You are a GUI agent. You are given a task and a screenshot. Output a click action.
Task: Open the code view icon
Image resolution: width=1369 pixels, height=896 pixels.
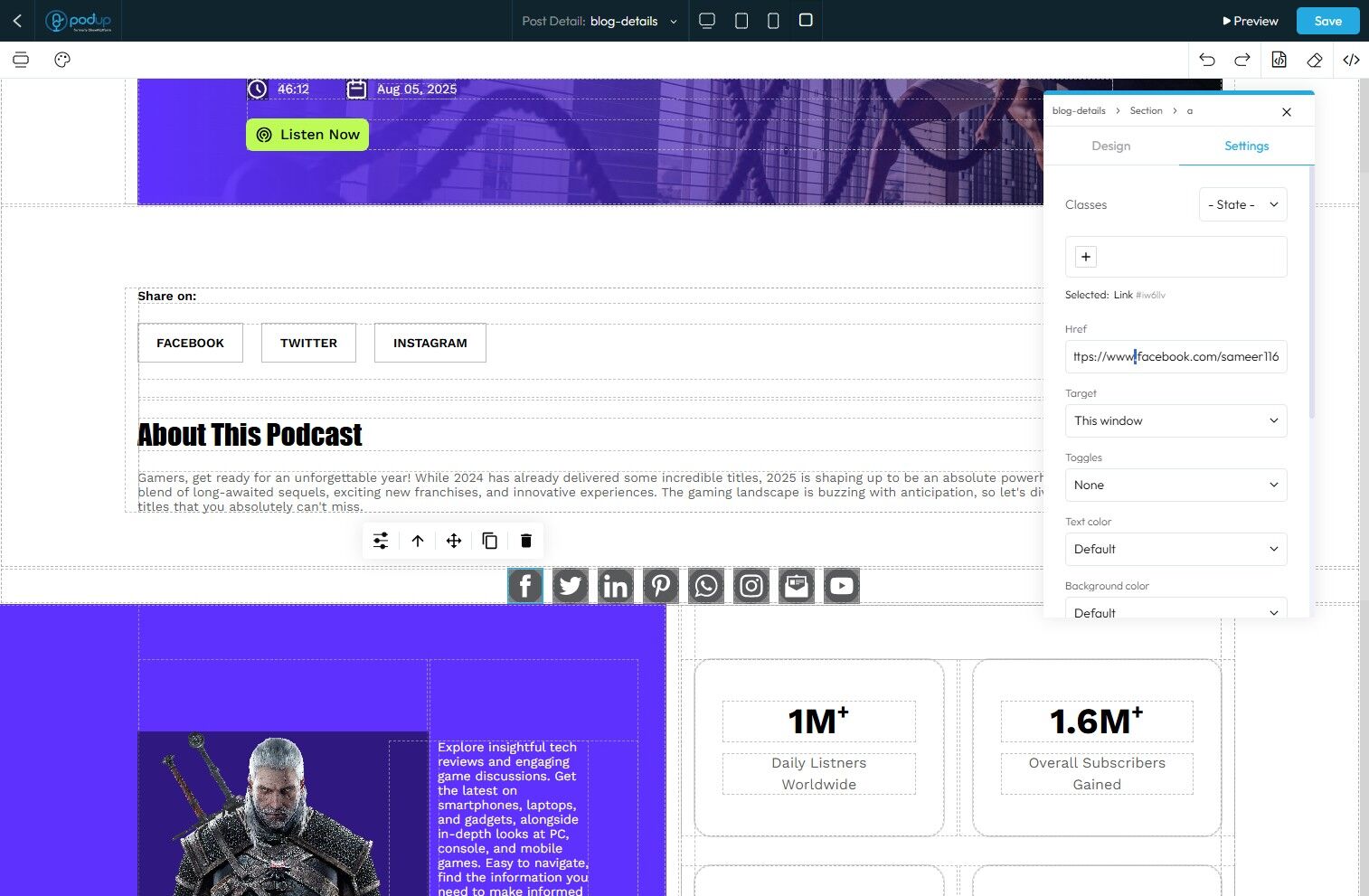coord(1351,60)
